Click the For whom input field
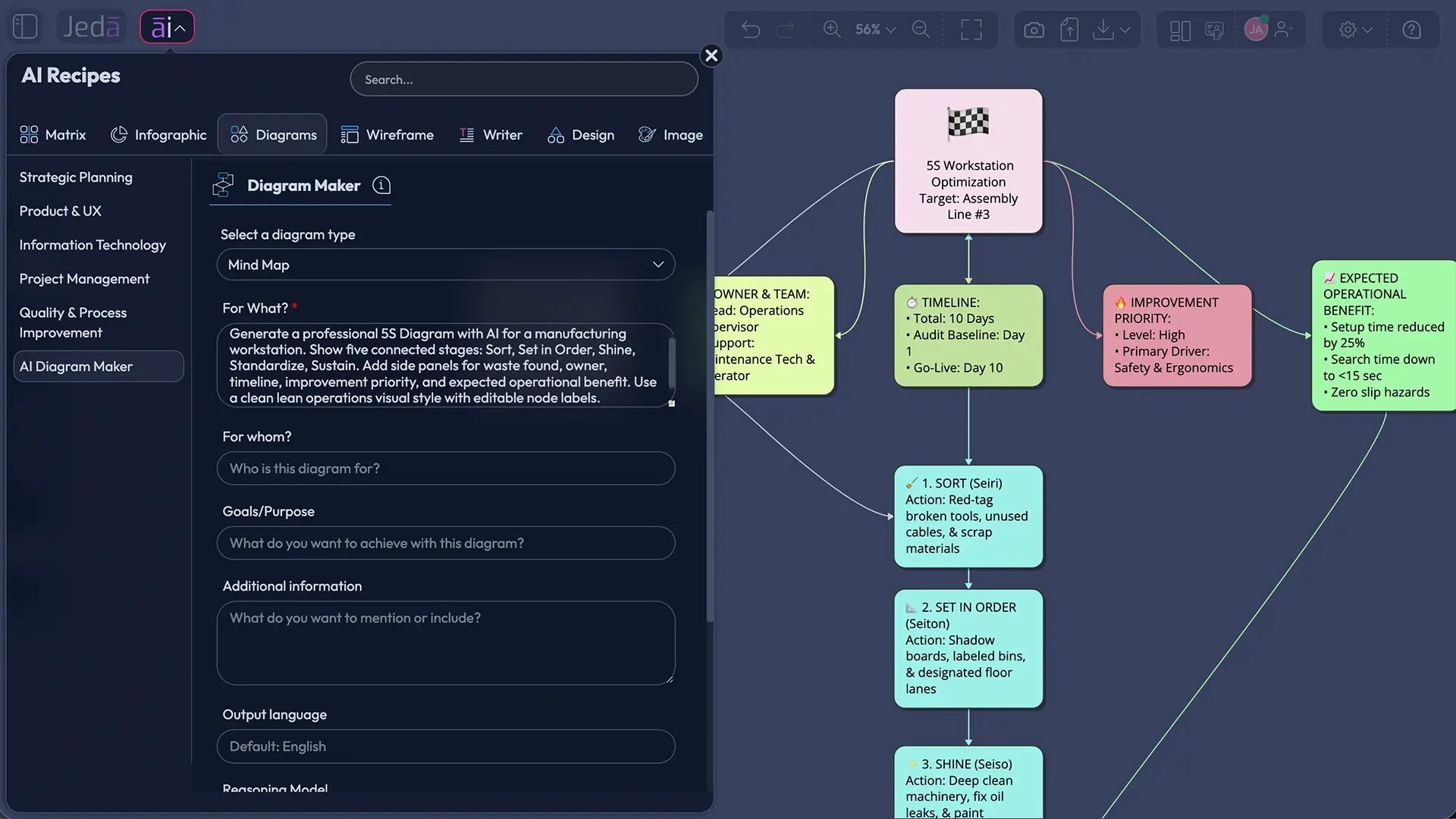 446,469
